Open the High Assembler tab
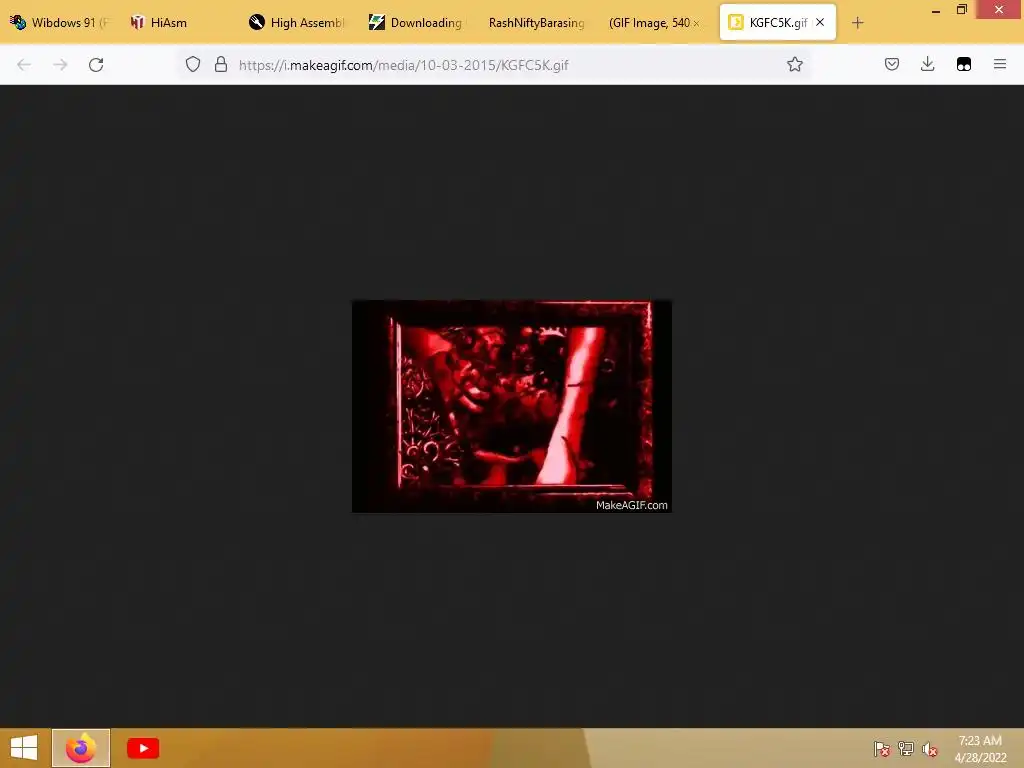 (297, 22)
